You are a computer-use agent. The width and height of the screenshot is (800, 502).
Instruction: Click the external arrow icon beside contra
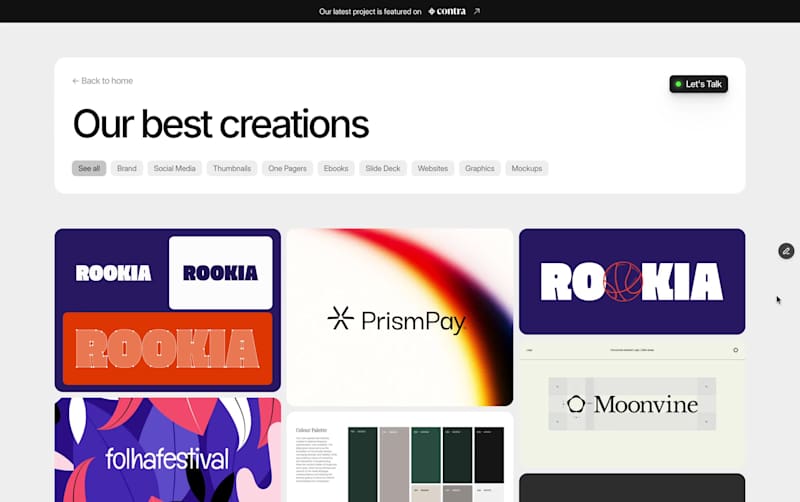pos(477,11)
